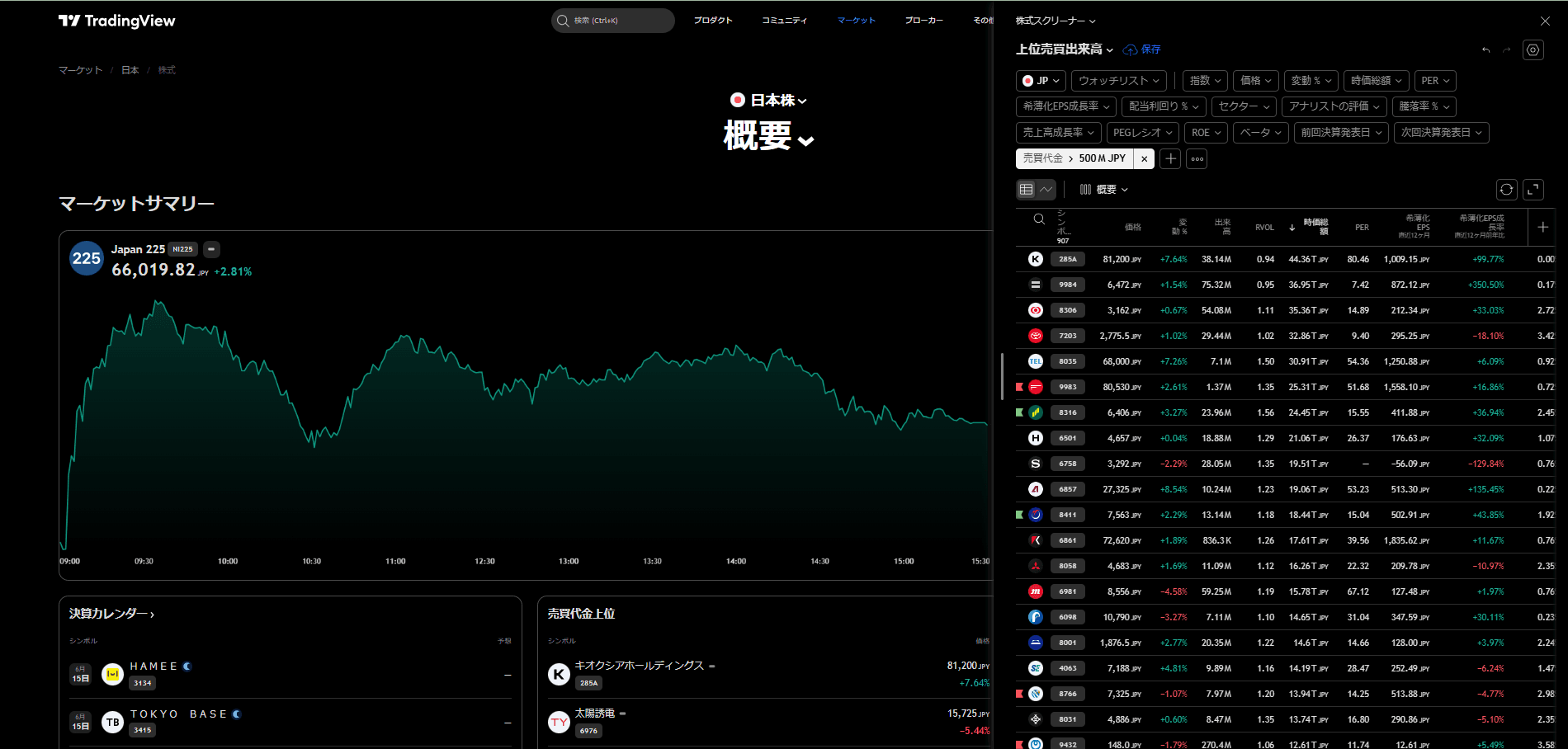Expand 上位売買出来高 screen name dropdown
The height and width of the screenshot is (749, 1568).
point(1065,49)
